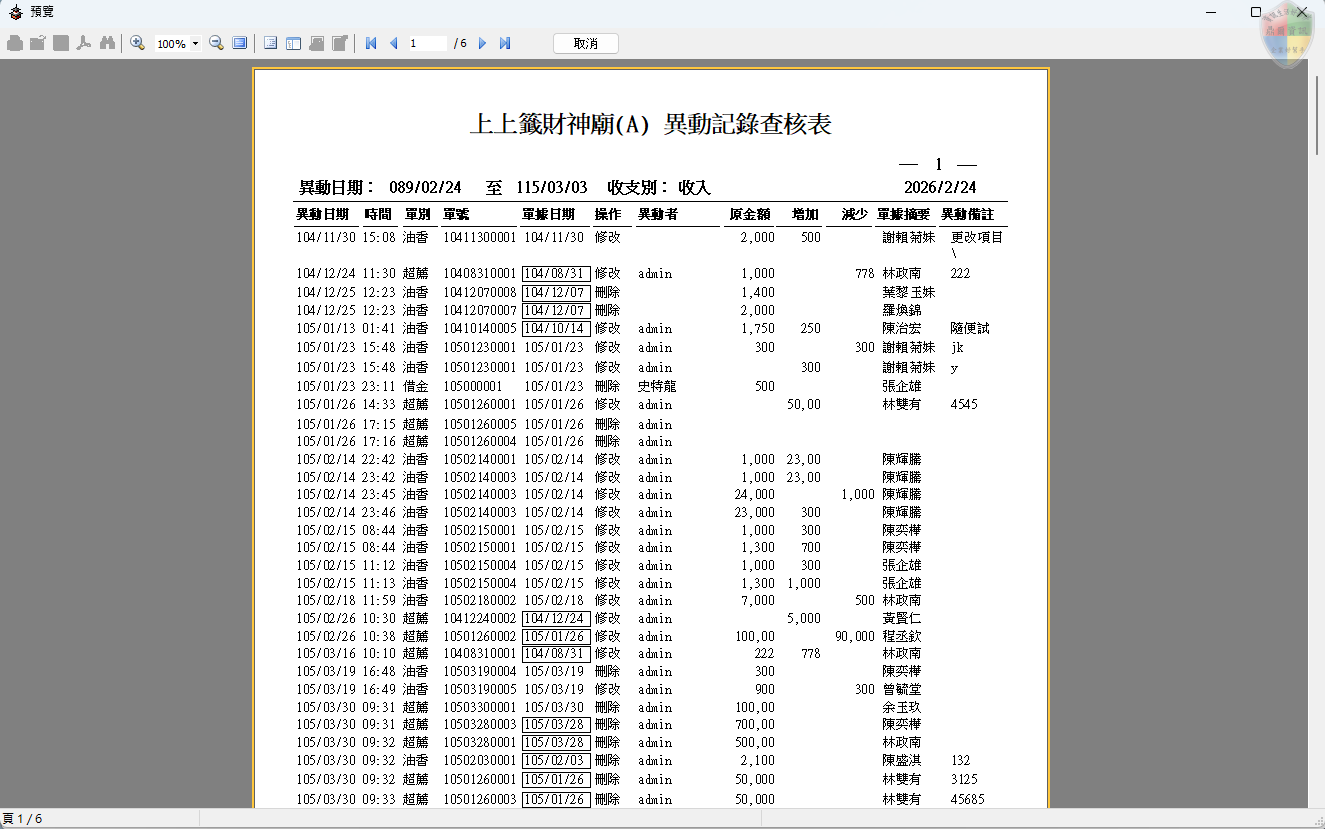
Task: Click the binoculars find icon
Action: pyautogui.click(x=107, y=43)
